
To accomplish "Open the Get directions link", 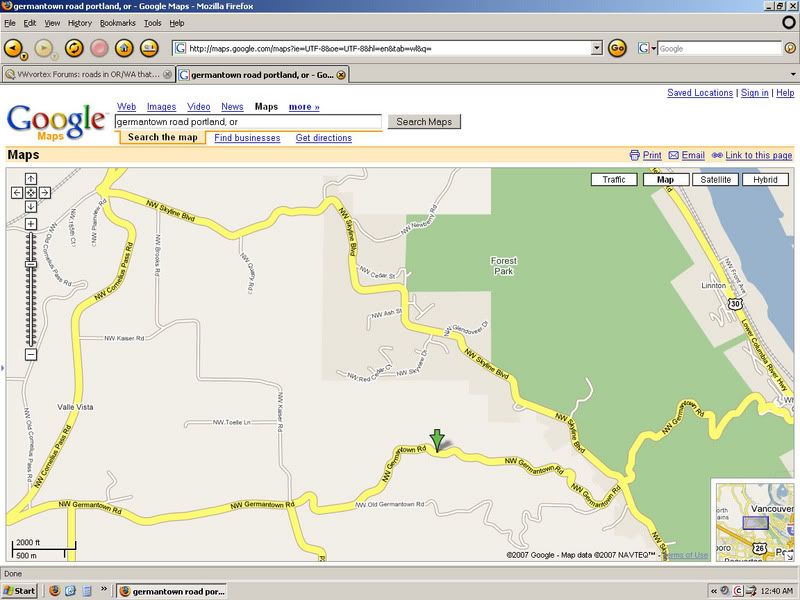I will pyautogui.click(x=323, y=138).
